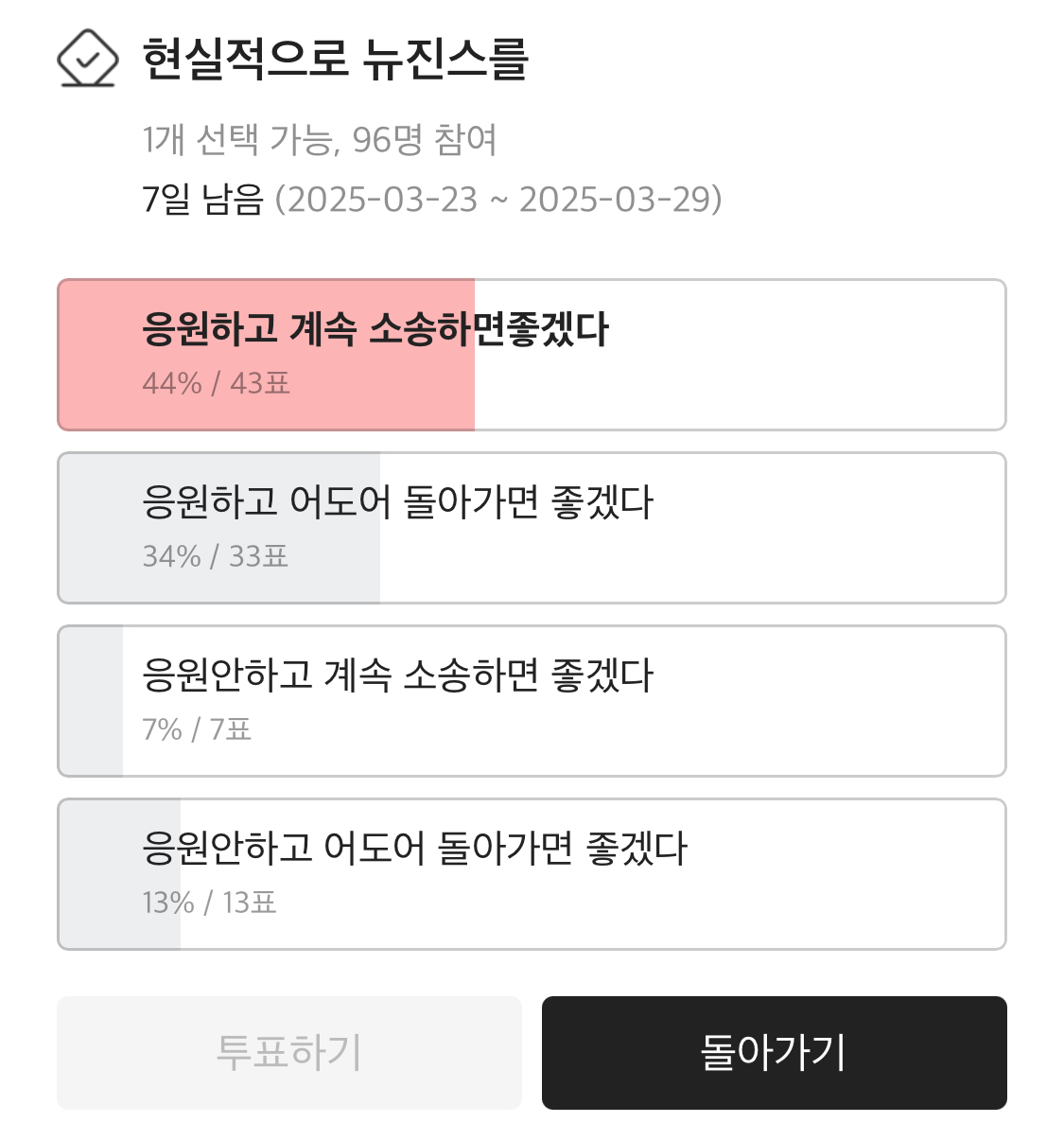Click the "7% / 7표" result text
Image resolution: width=1064 pixels, height=1140 pixels.
[197, 729]
